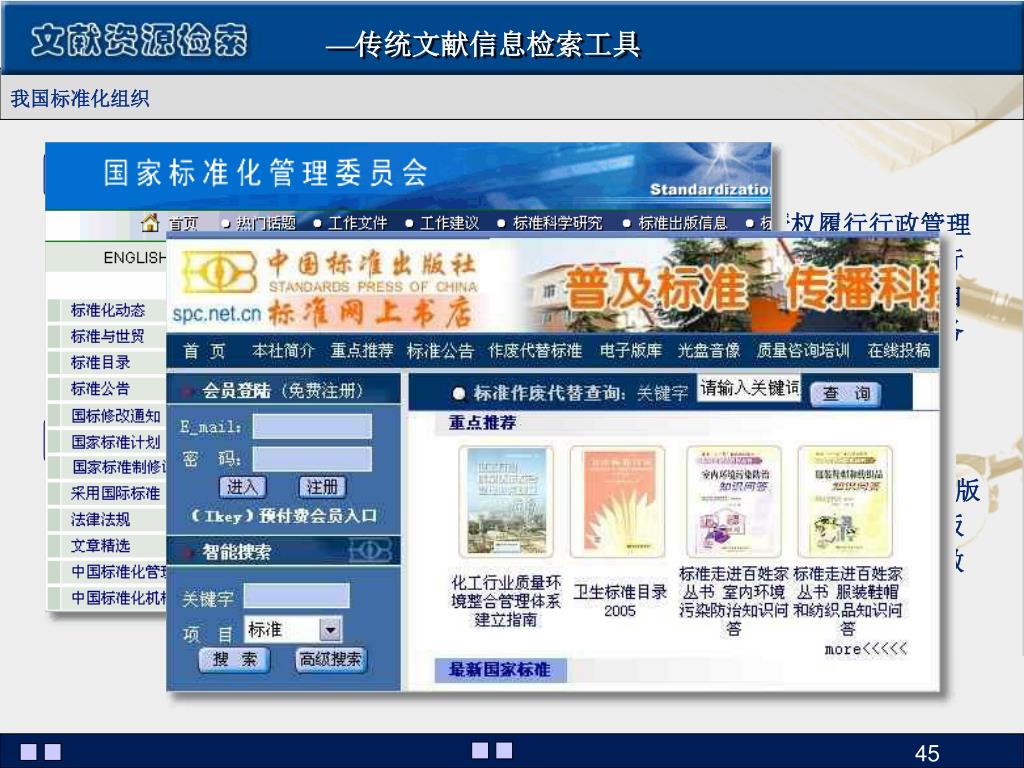Screen dimensions: 1024x768
Task: Go to 作废代替标准 menu item
Action: pyautogui.click(x=535, y=351)
